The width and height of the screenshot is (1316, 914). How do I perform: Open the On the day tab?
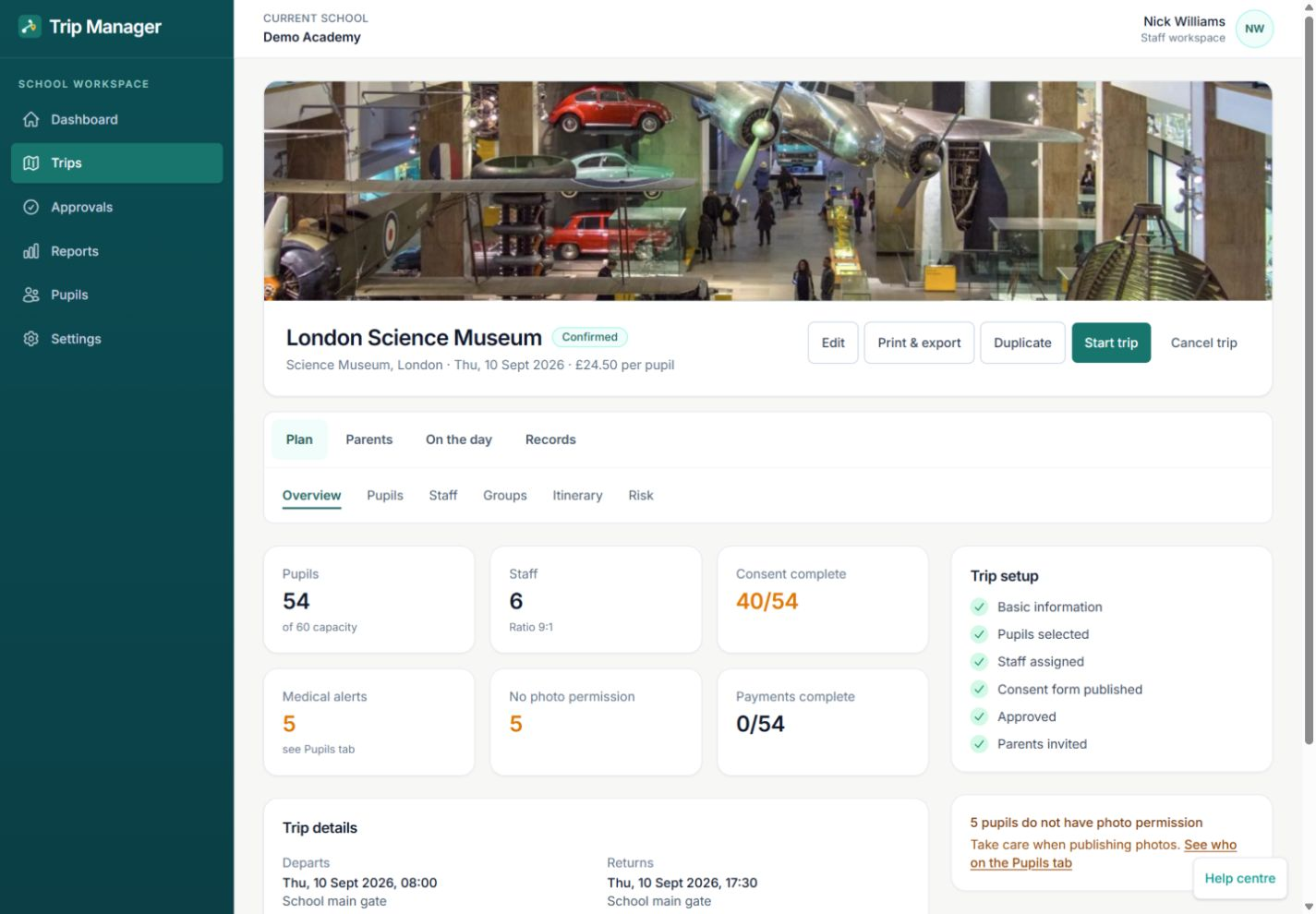[459, 439]
